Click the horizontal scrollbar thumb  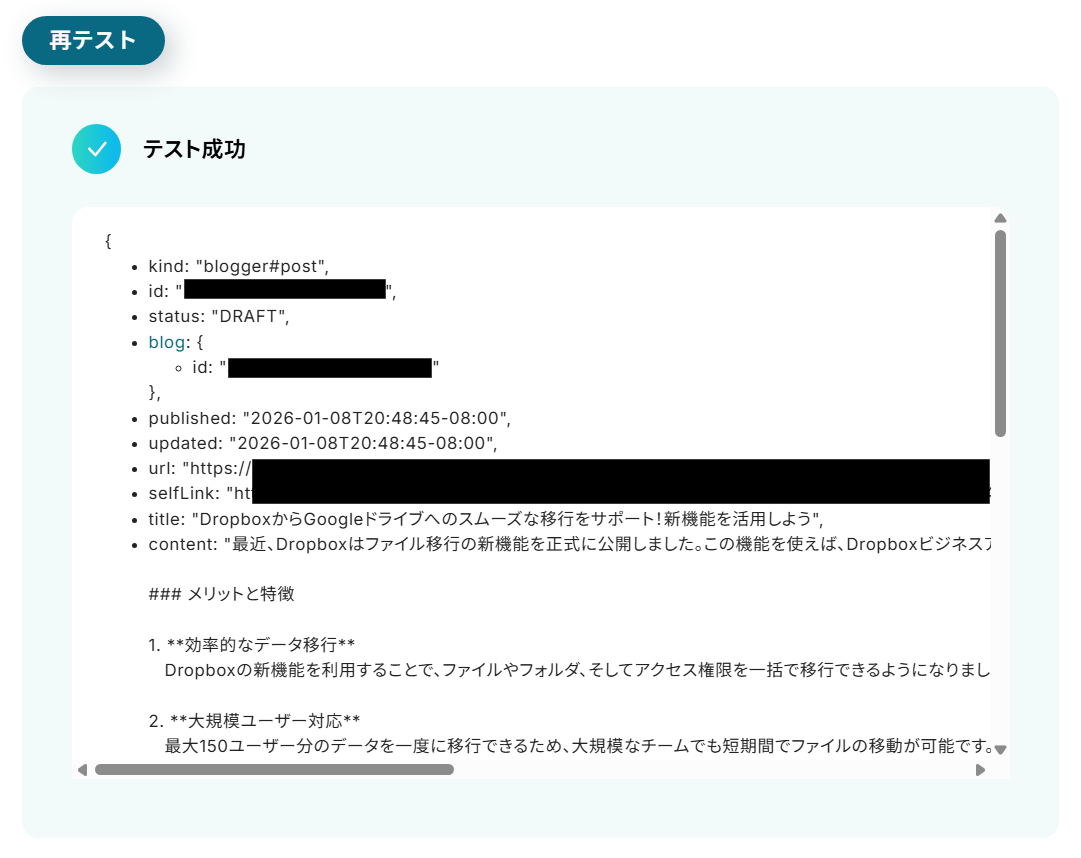tap(274, 770)
